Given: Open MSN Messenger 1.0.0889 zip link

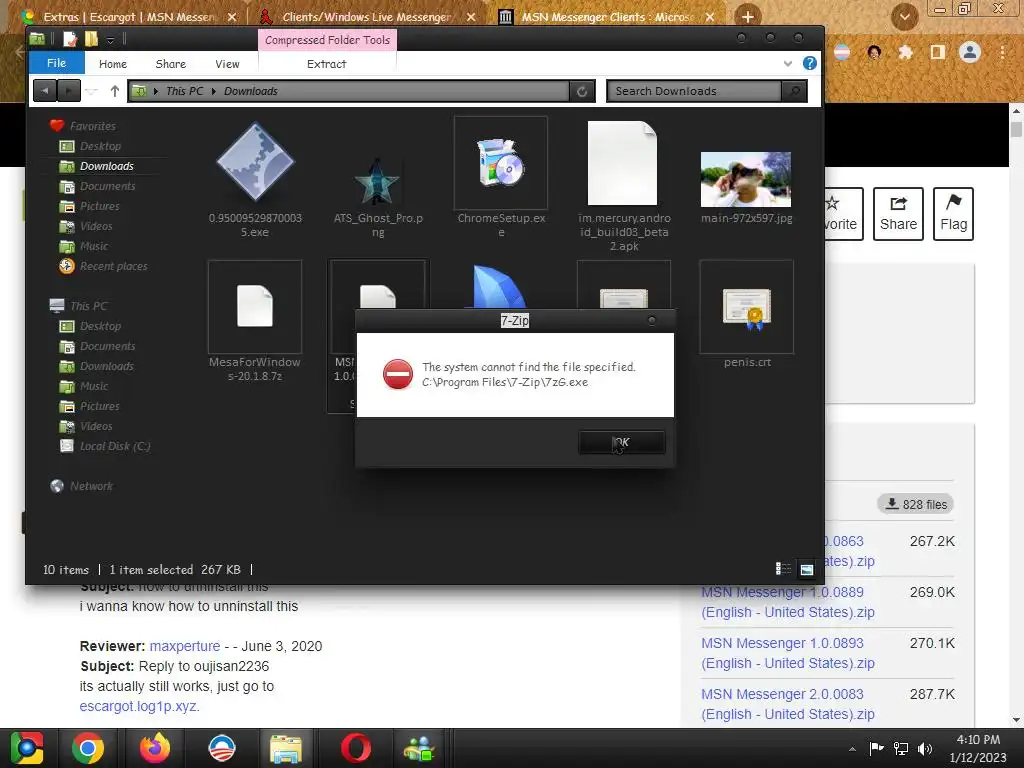Looking at the screenshot, I should click(x=788, y=602).
